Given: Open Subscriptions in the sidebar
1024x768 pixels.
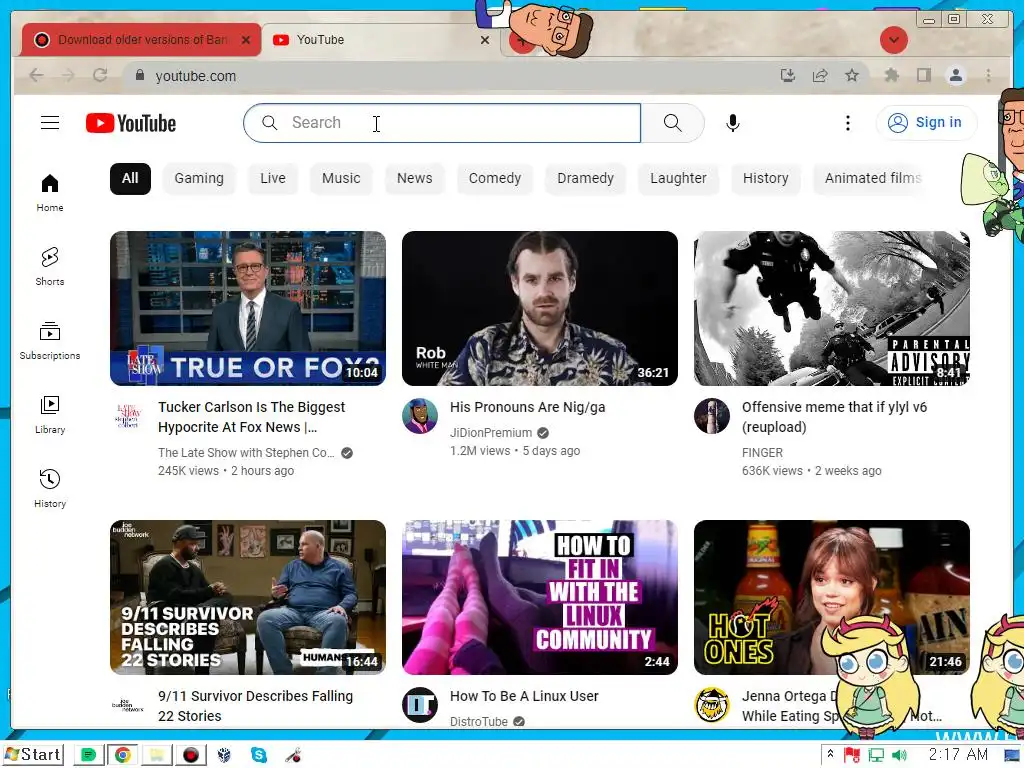Looking at the screenshot, I should coord(50,341).
